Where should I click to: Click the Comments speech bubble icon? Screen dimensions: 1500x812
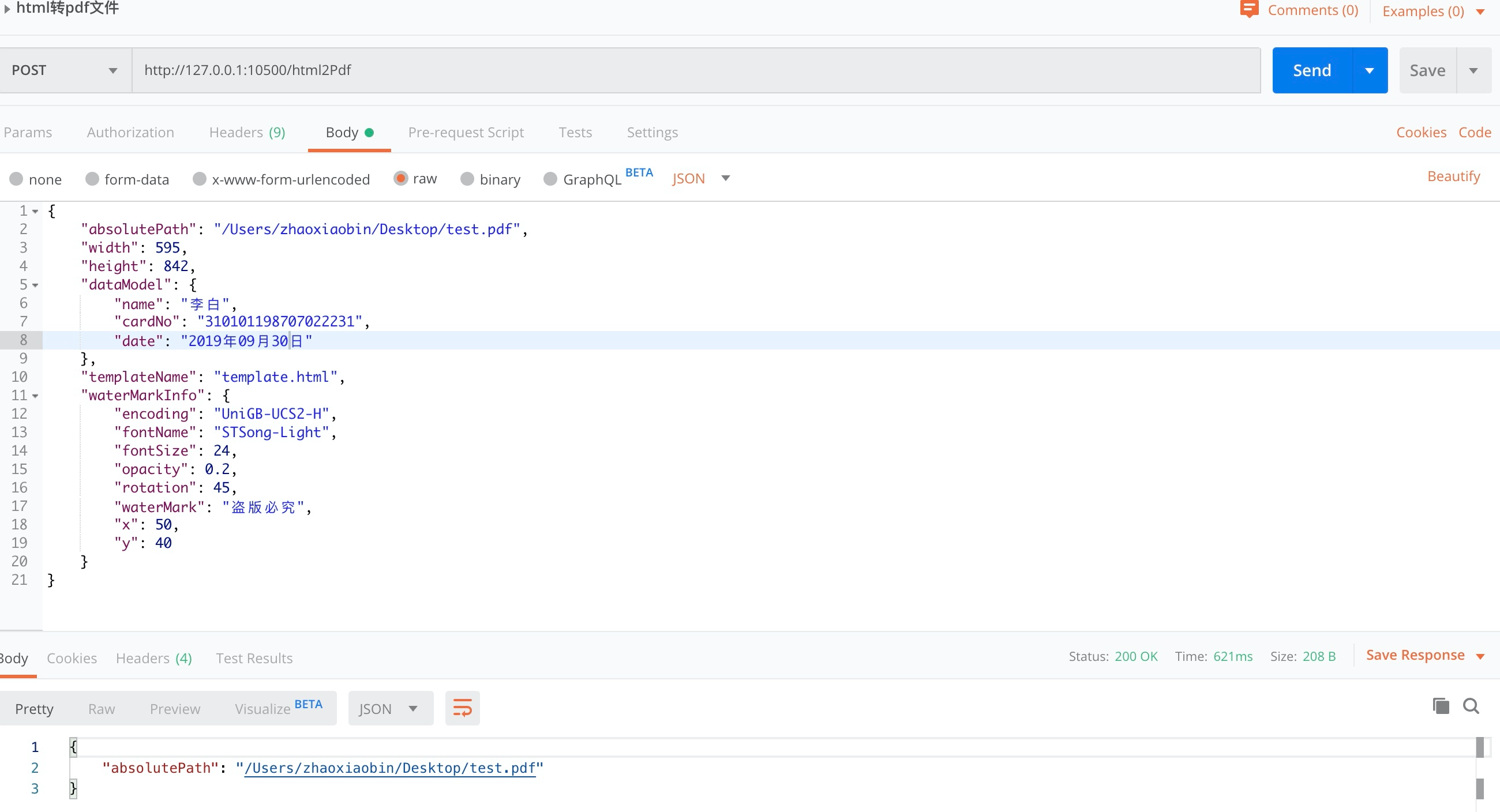[1249, 9]
